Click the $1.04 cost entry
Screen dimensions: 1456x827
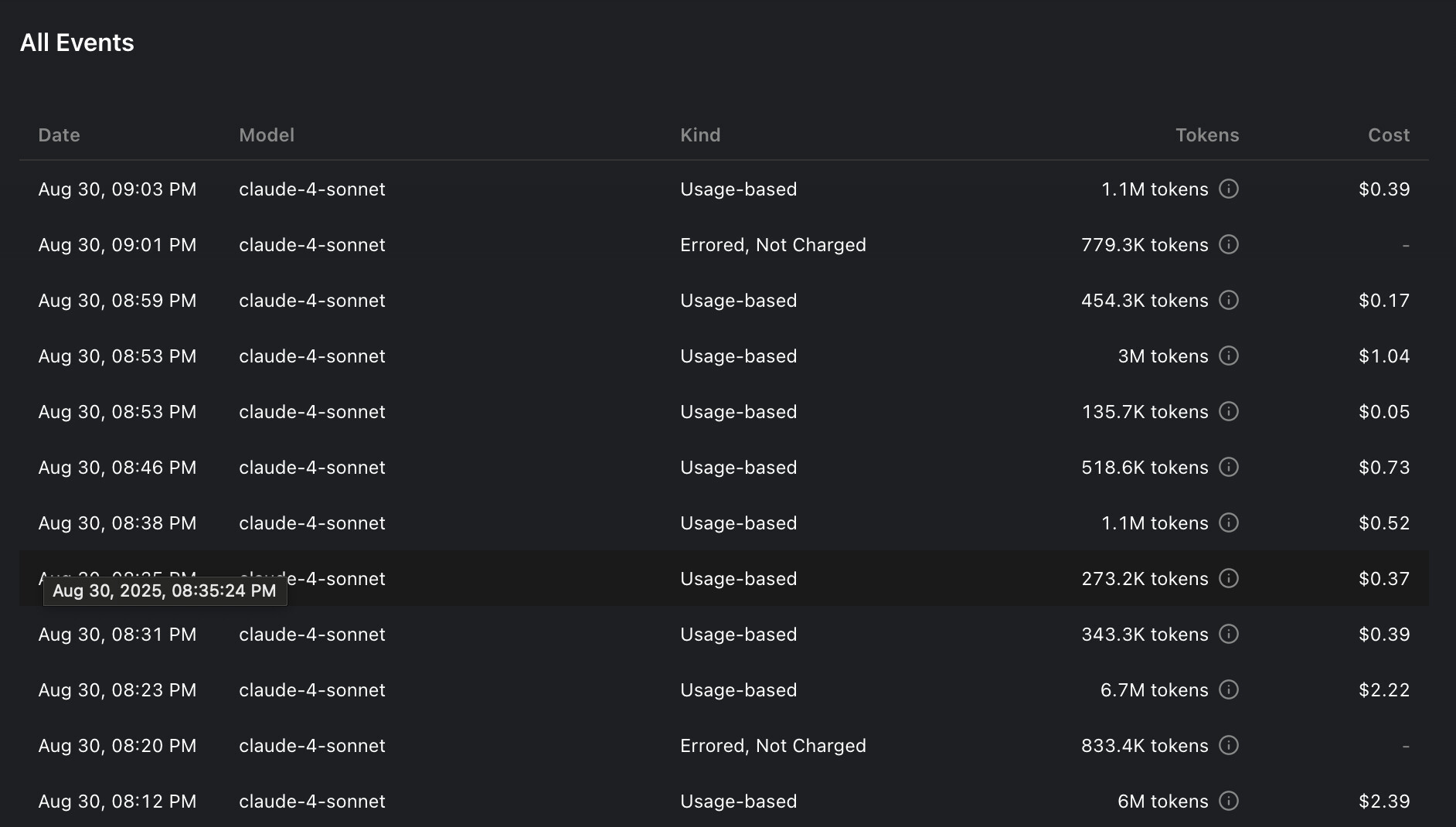coord(1383,356)
